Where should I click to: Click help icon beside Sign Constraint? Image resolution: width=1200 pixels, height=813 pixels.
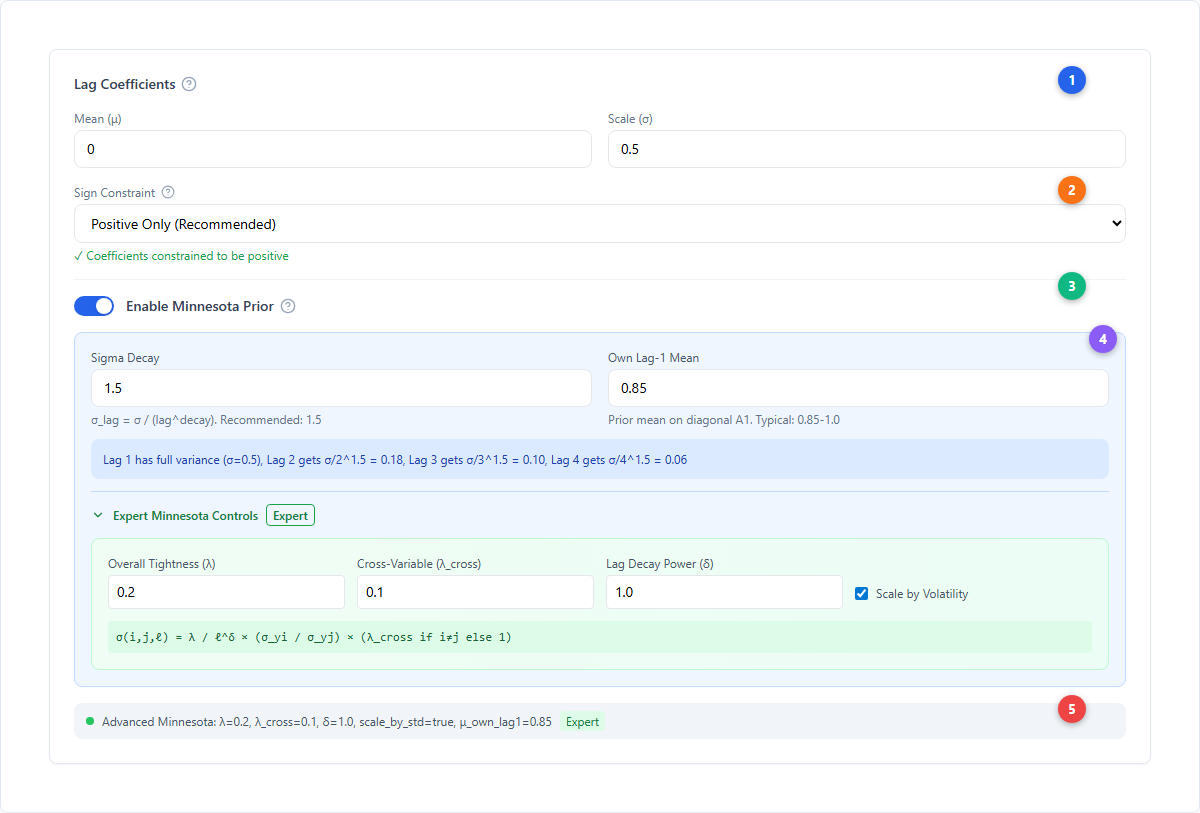[x=168, y=192]
